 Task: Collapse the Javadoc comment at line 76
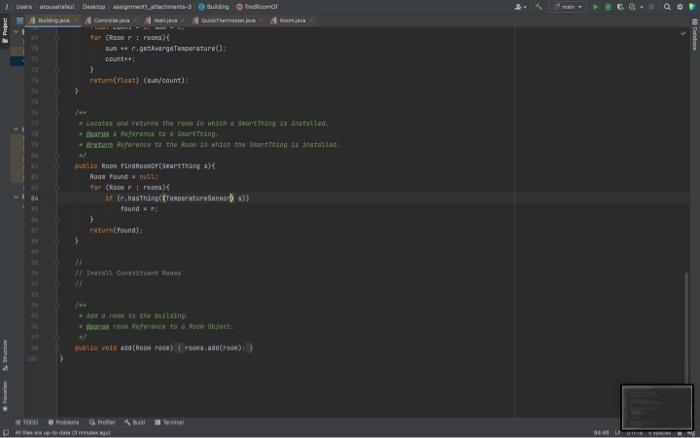(57, 113)
